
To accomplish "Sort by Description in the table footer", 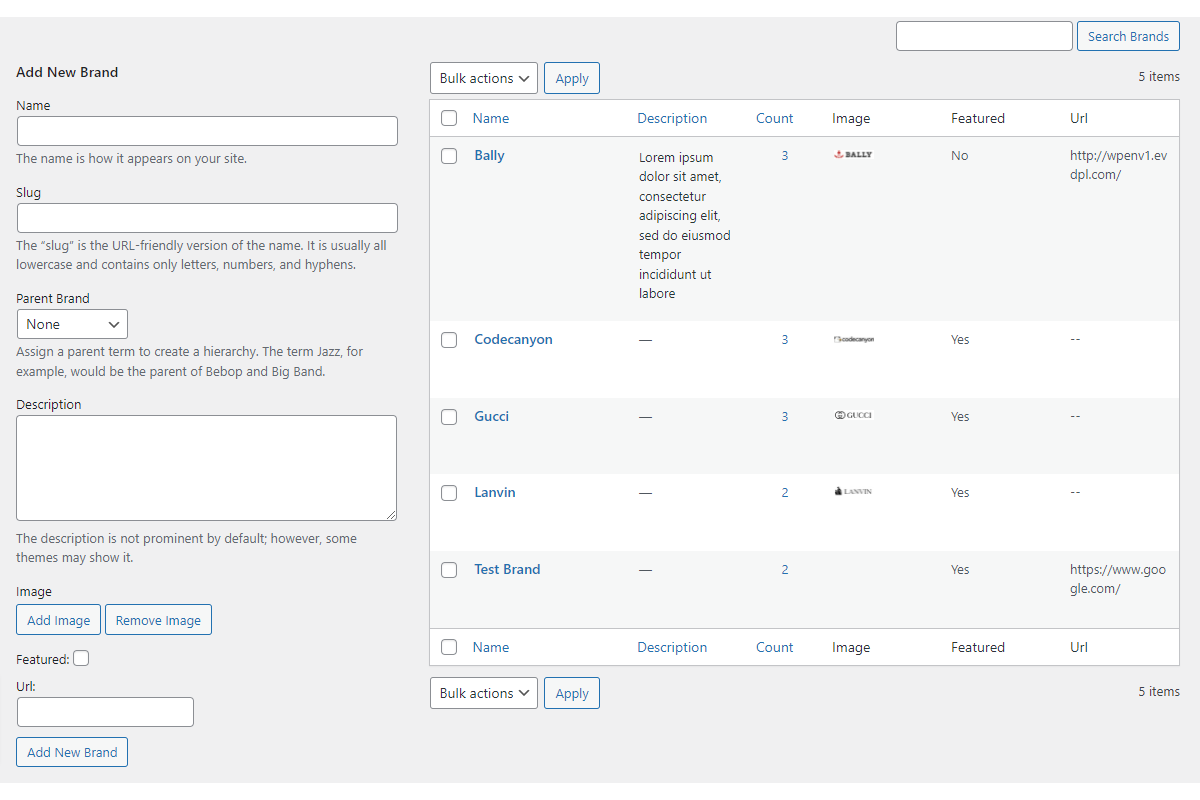I will point(672,647).
